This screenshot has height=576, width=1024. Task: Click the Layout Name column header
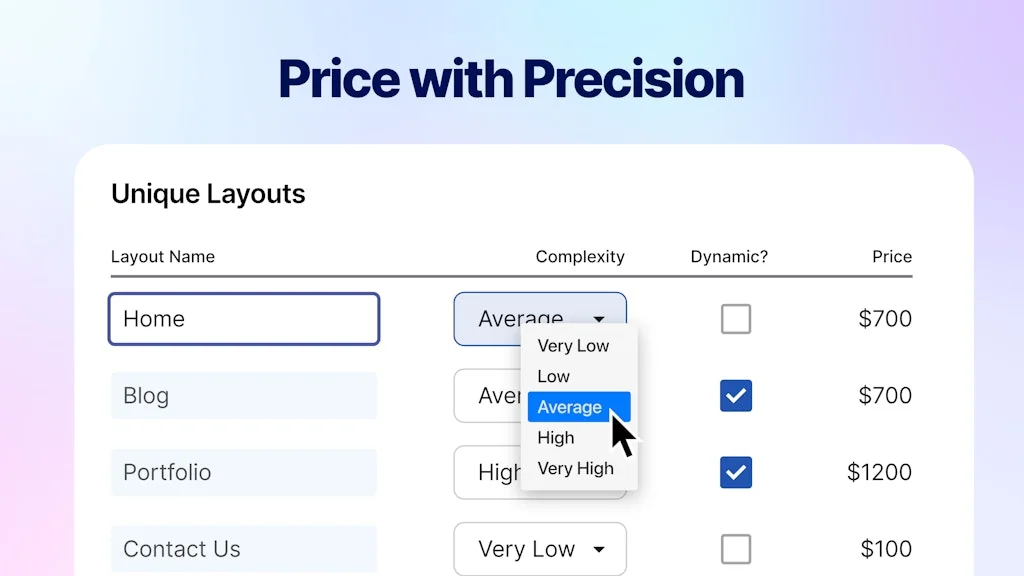click(163, 256)
